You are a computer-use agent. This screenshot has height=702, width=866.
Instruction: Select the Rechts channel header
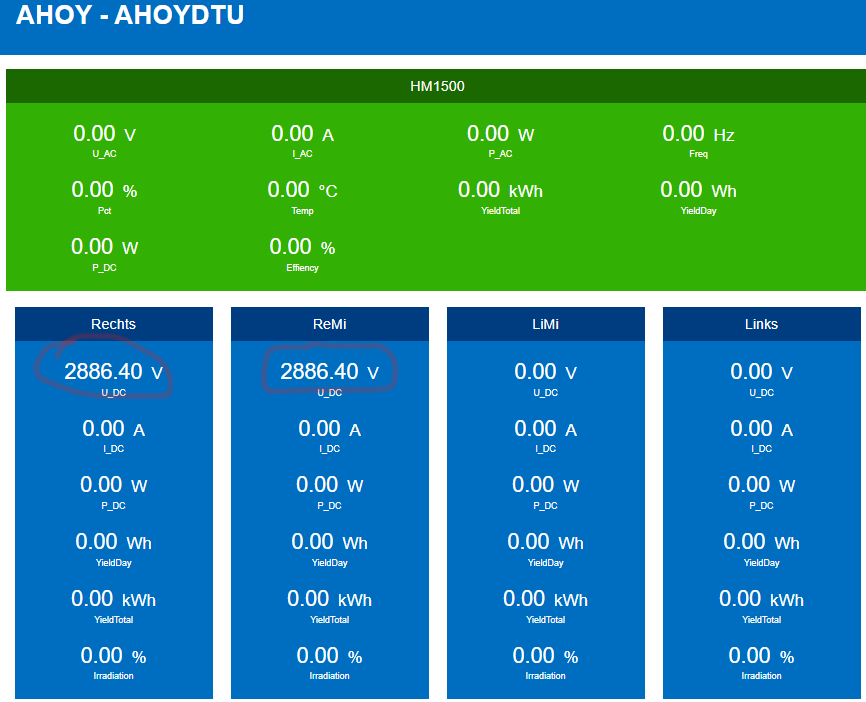click(x=114, y=324)
